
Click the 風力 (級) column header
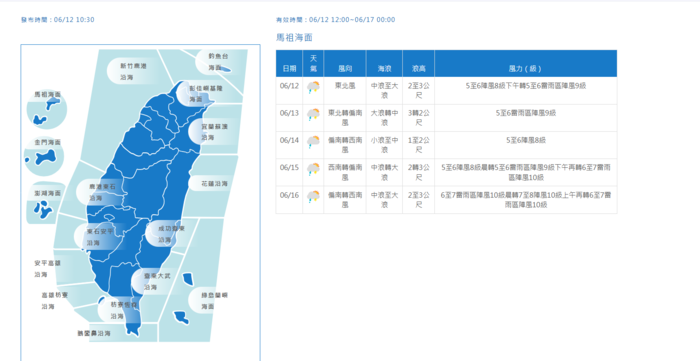(525, 69)
